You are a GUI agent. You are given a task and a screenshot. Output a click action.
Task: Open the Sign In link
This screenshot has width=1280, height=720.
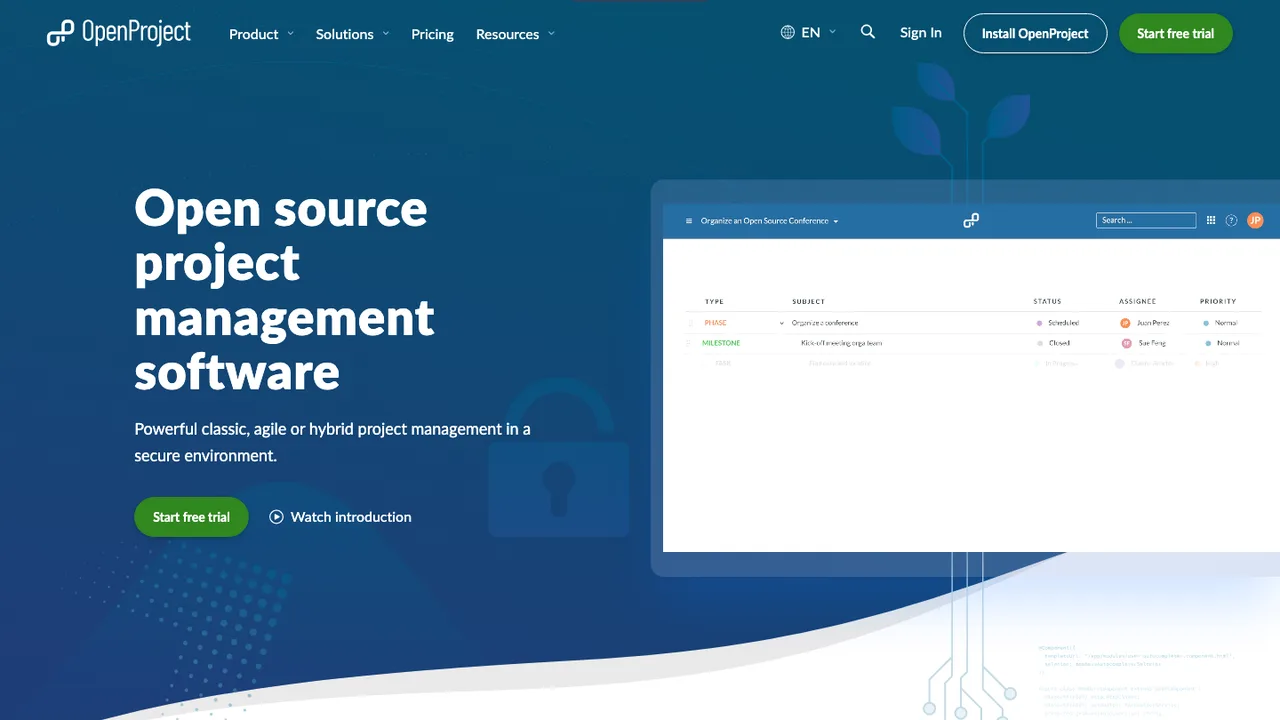click(x=920, y=32)
